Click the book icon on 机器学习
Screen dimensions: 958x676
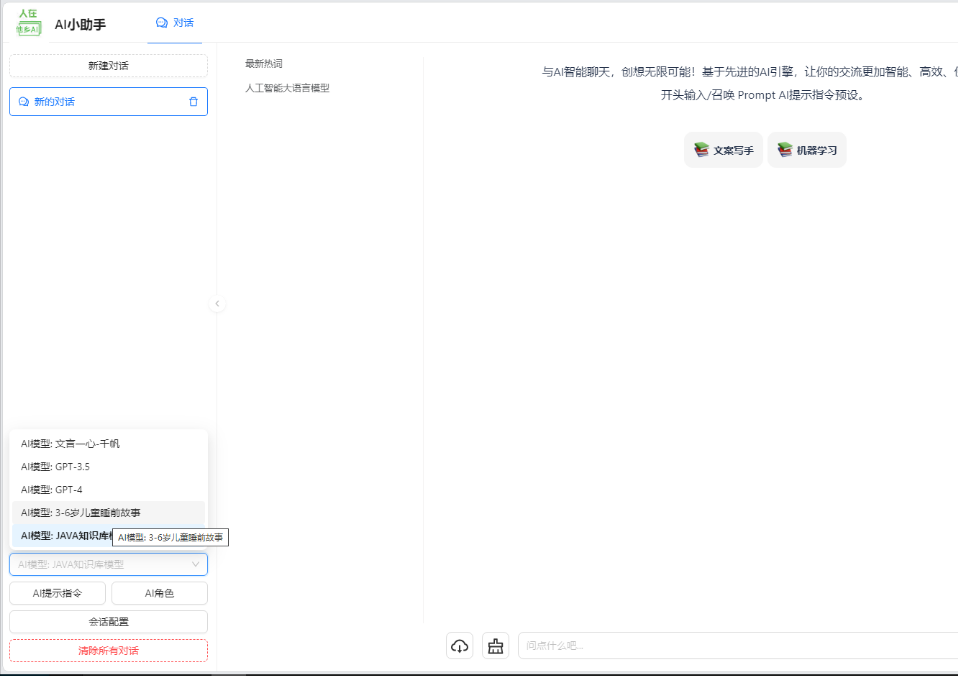pyautogui.click(x=785, y=150)
